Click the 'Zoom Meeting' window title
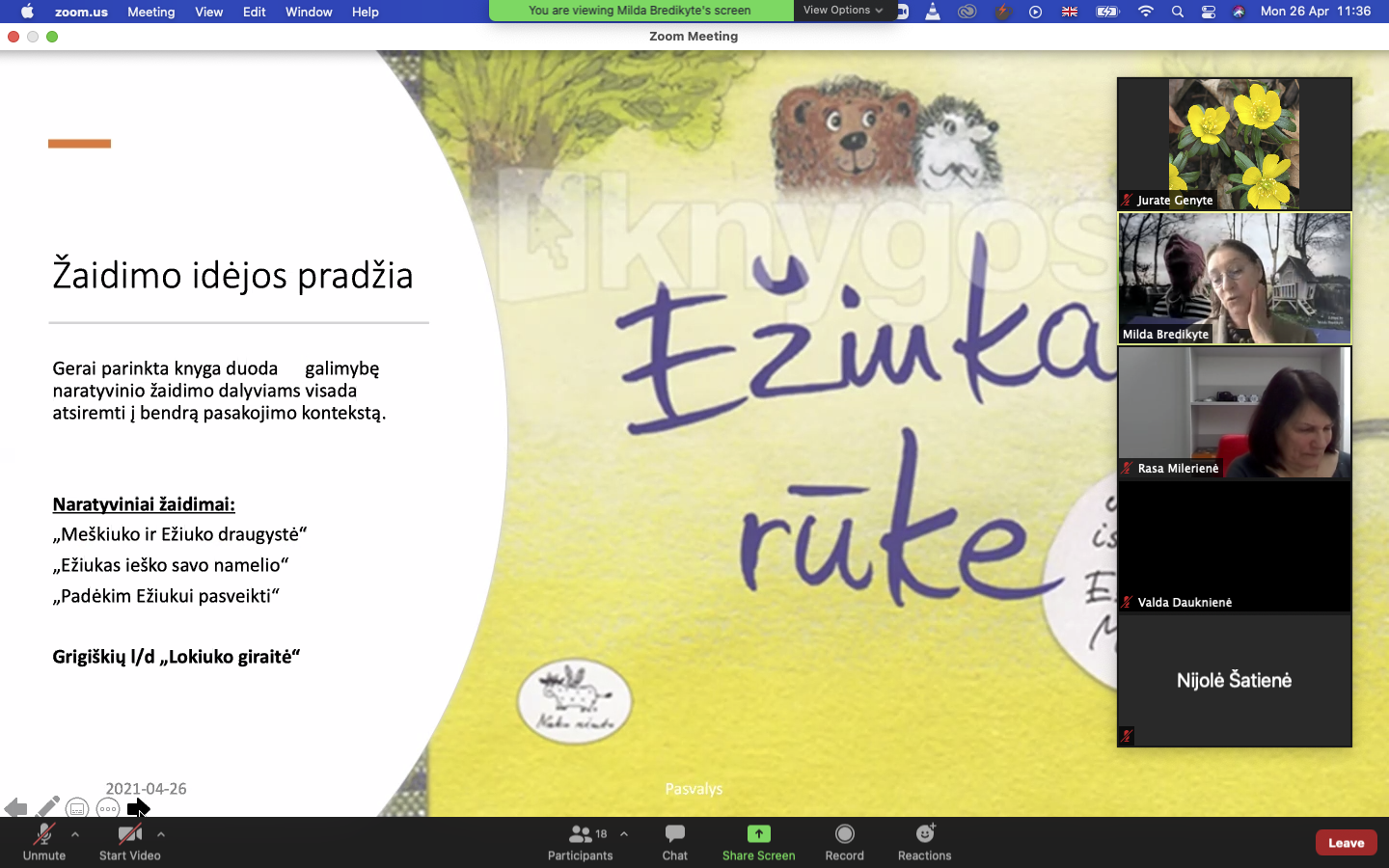This screenshot has width=1389, height=868. tap(694, 36)
